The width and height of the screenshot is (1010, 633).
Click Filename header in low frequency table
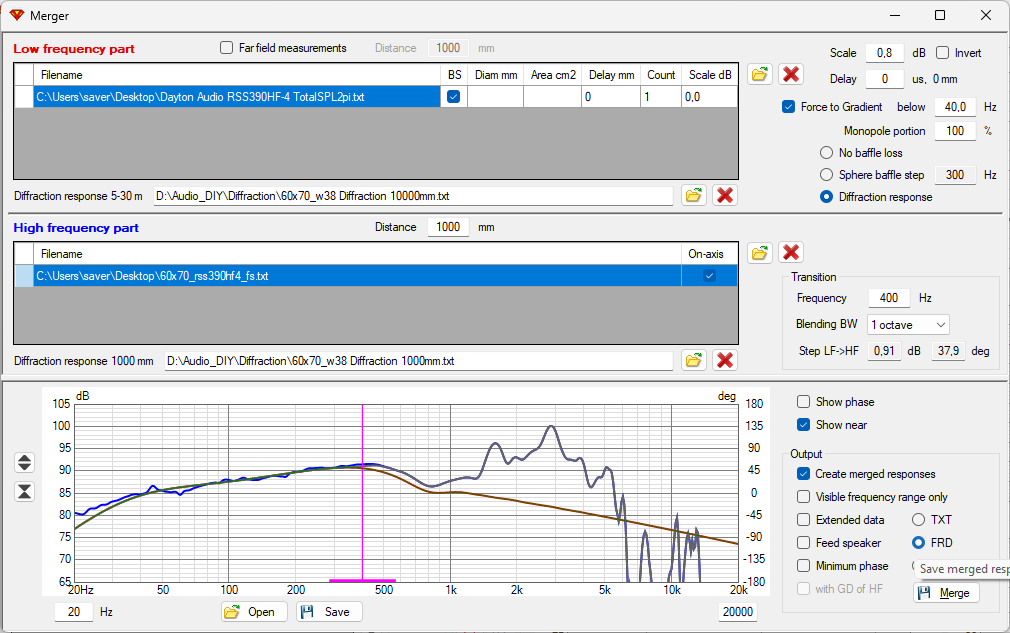click(237, 75)
